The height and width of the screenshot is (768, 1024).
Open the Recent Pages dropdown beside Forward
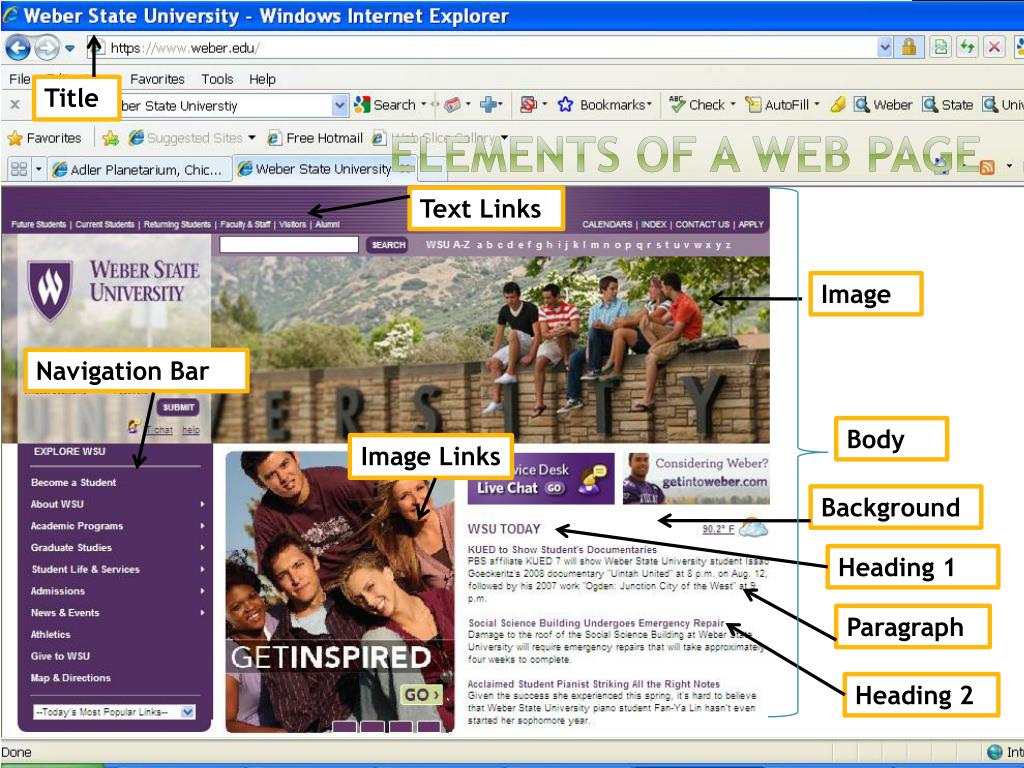point(70,48)
